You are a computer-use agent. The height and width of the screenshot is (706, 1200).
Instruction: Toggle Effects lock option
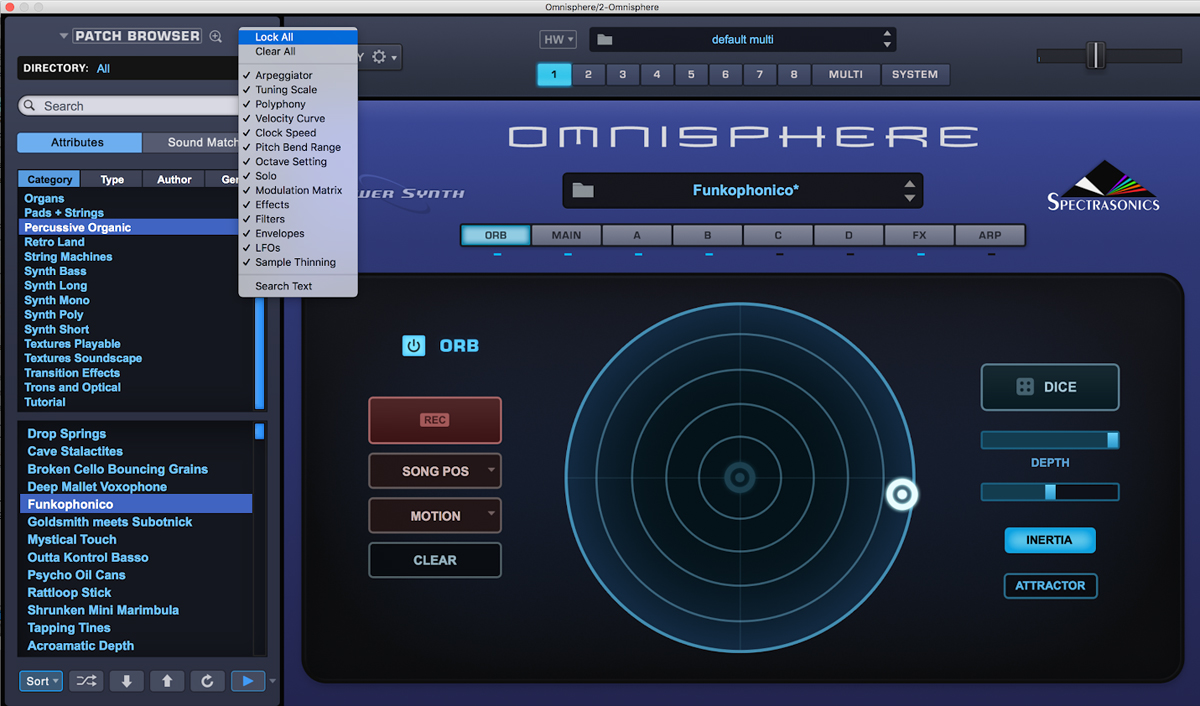click(272, 205)
